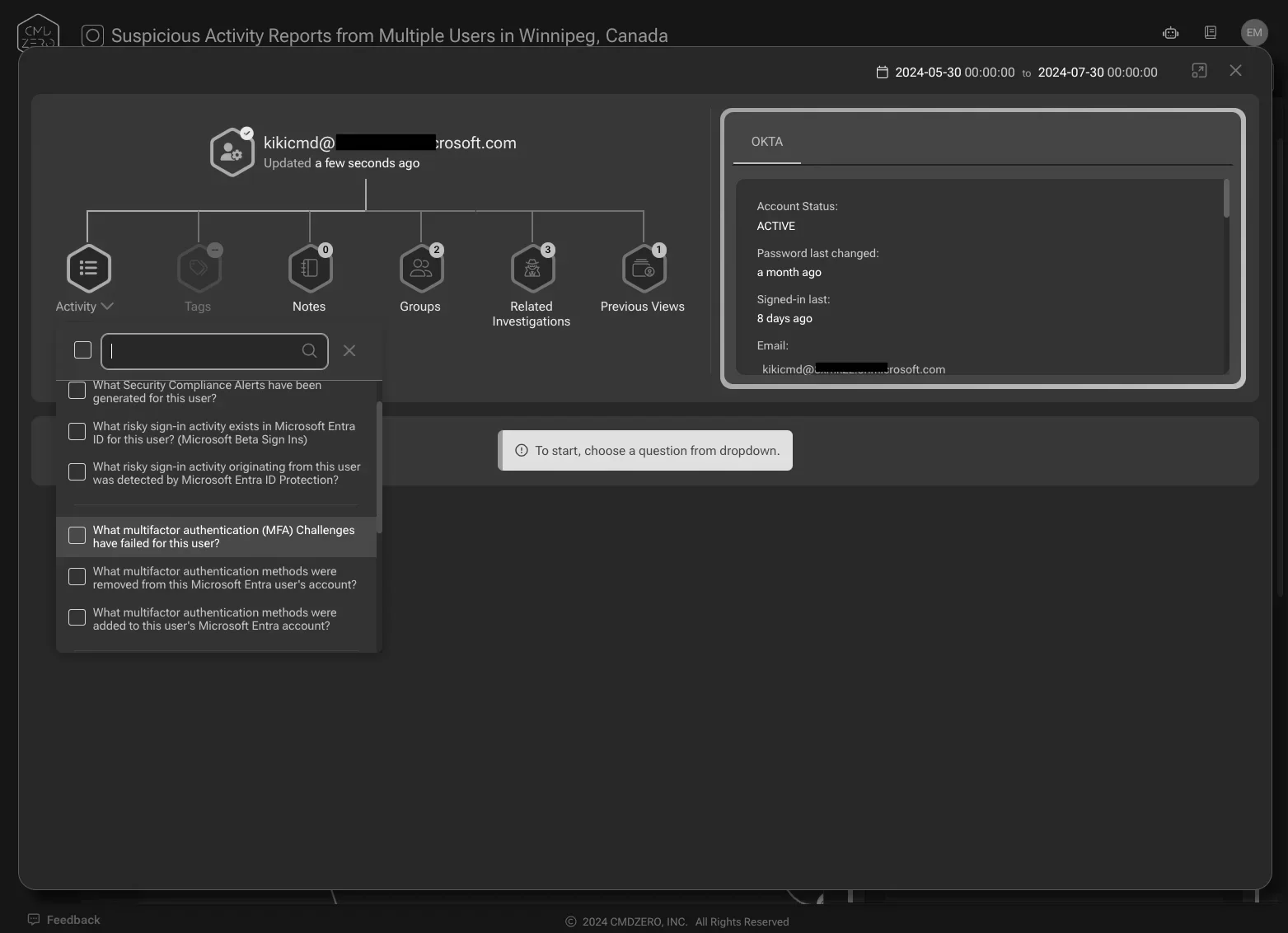This screenshot has width=1288, height=933.
Task: Open the documentation book icon
Action: click(x=1211, y=32)
